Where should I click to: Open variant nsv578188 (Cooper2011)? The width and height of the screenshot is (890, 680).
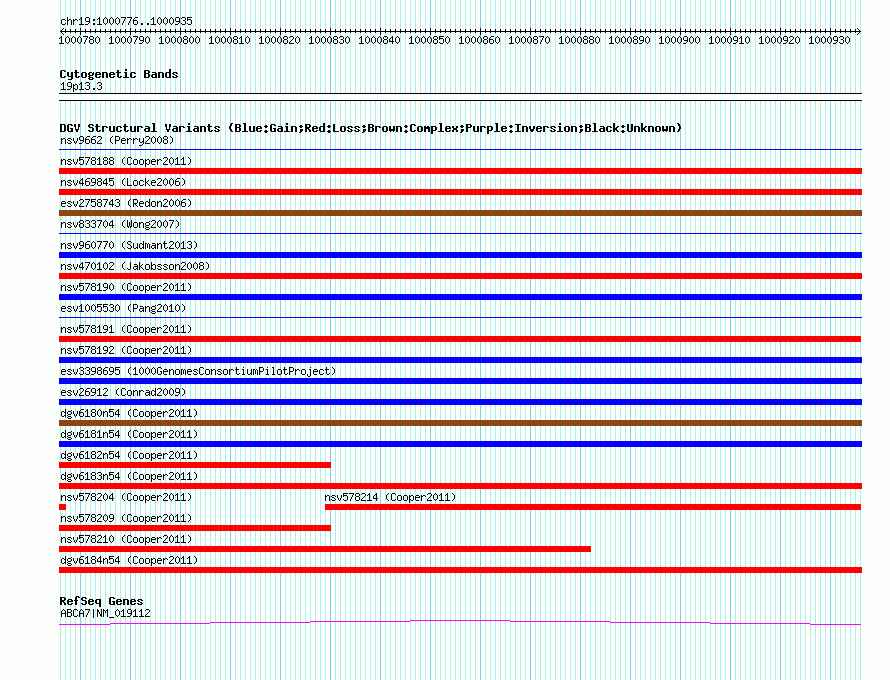click(x=126, y=161)
